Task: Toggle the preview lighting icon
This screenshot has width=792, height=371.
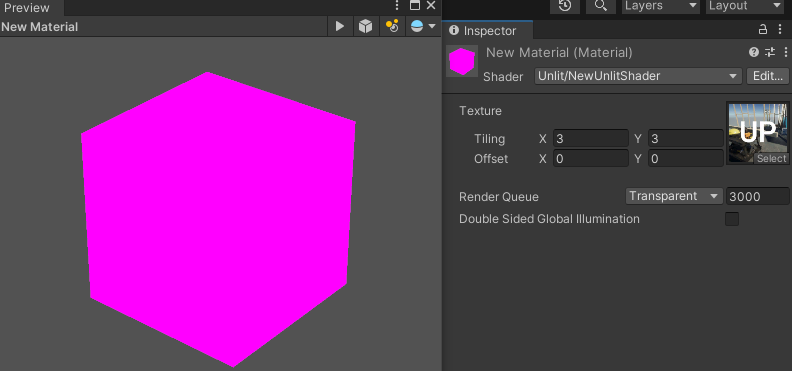Action: 392,26
